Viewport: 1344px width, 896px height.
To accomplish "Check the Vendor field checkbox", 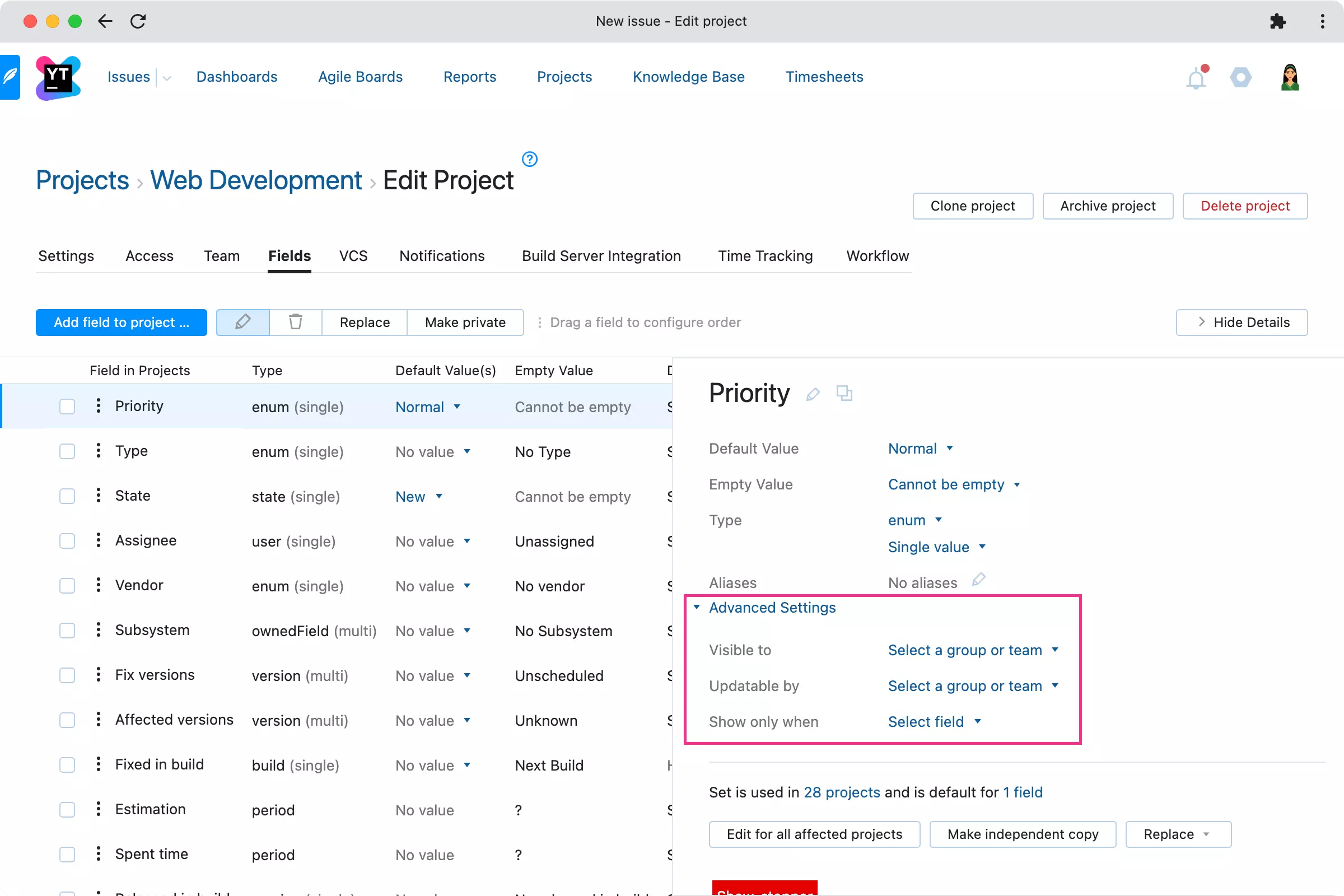I will [67, 586].
